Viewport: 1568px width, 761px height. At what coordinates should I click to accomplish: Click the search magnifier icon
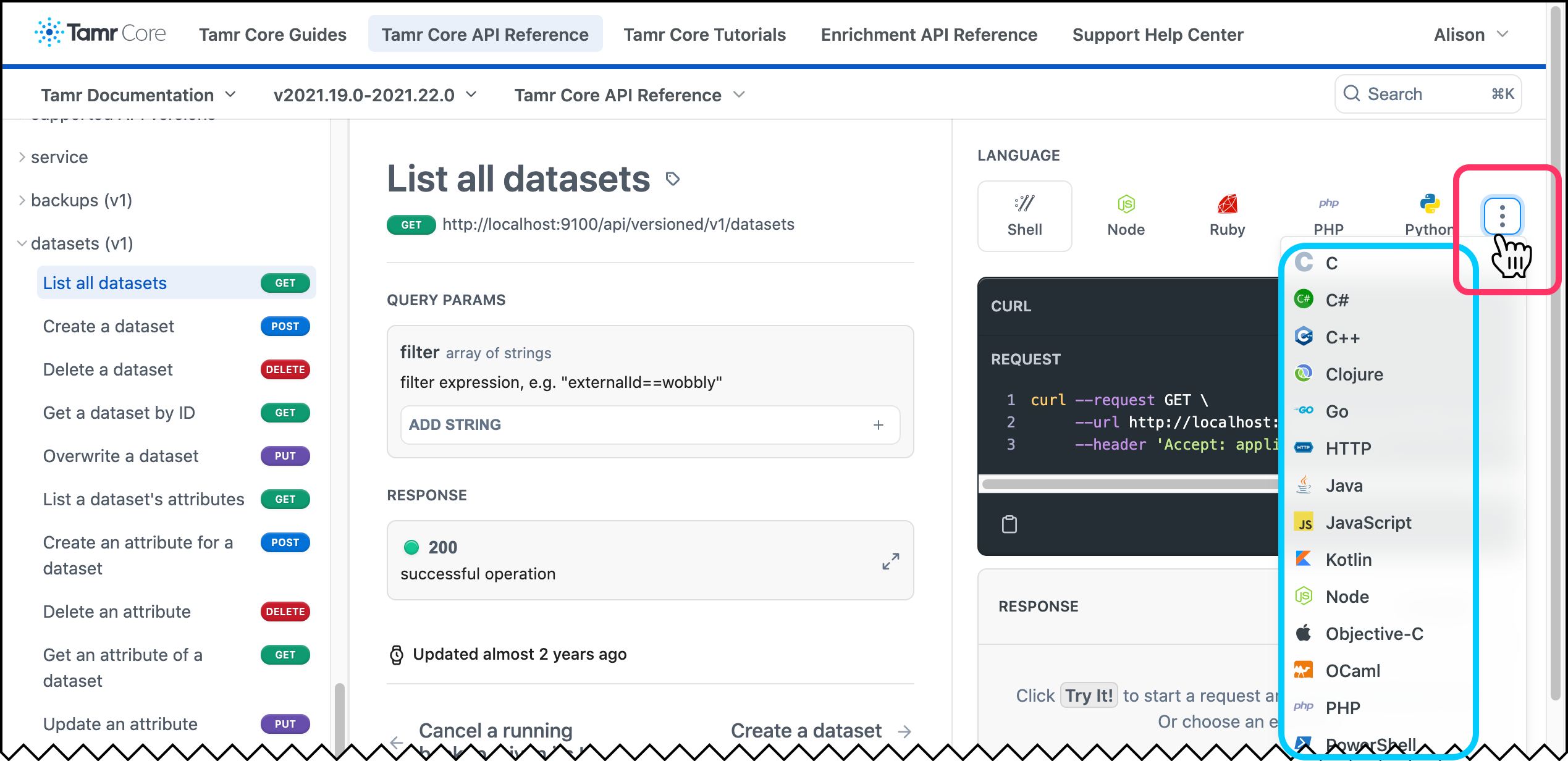1351,94
